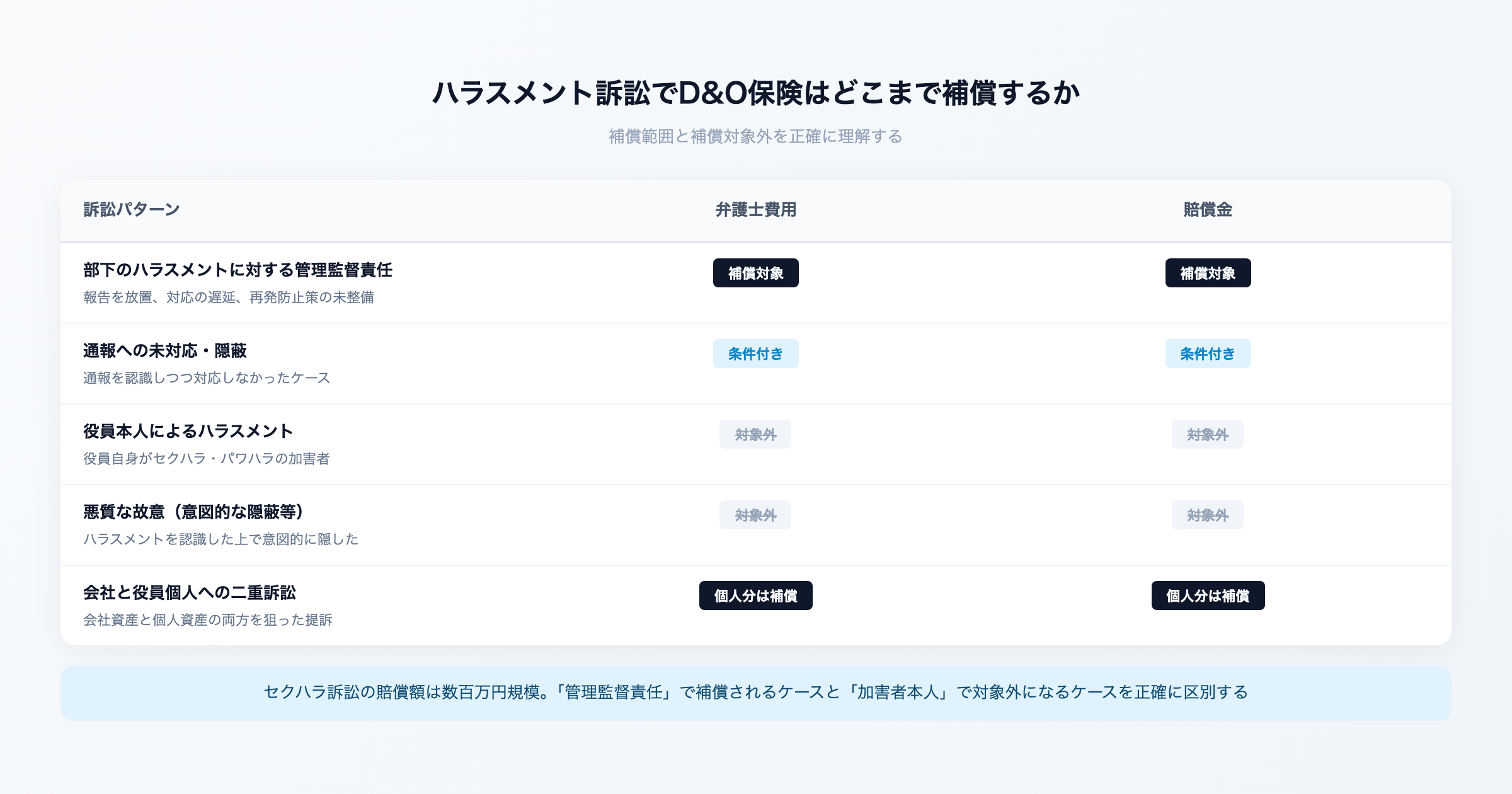The height and width of the screenshot is (794, 1512).
Task: Click the 対象外 badge for 悪質な故意 legal fees
Action: 755,515
